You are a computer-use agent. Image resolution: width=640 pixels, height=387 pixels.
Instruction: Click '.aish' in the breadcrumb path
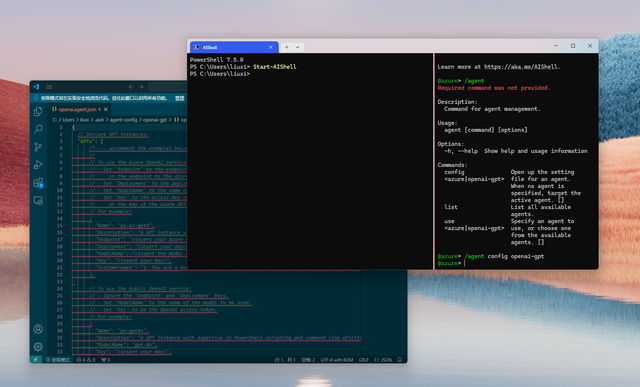click(x=99, y=120)
